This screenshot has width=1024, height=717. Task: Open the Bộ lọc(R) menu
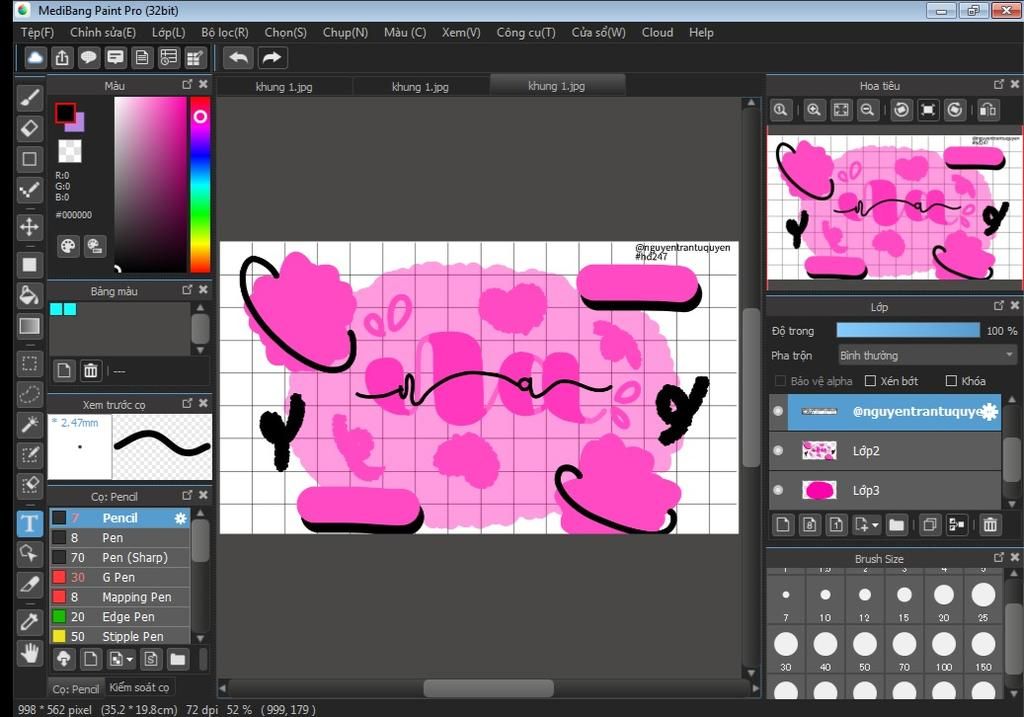point(225,32)
